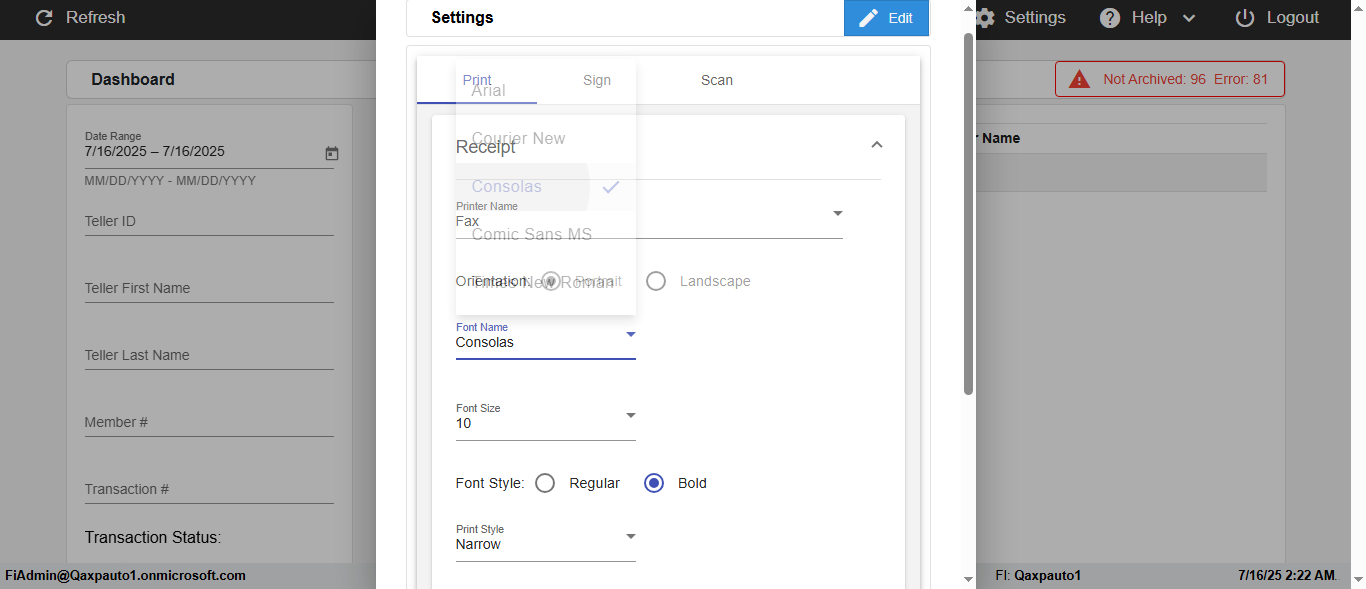Click the pencil Edit icon

tap(868, 18)
